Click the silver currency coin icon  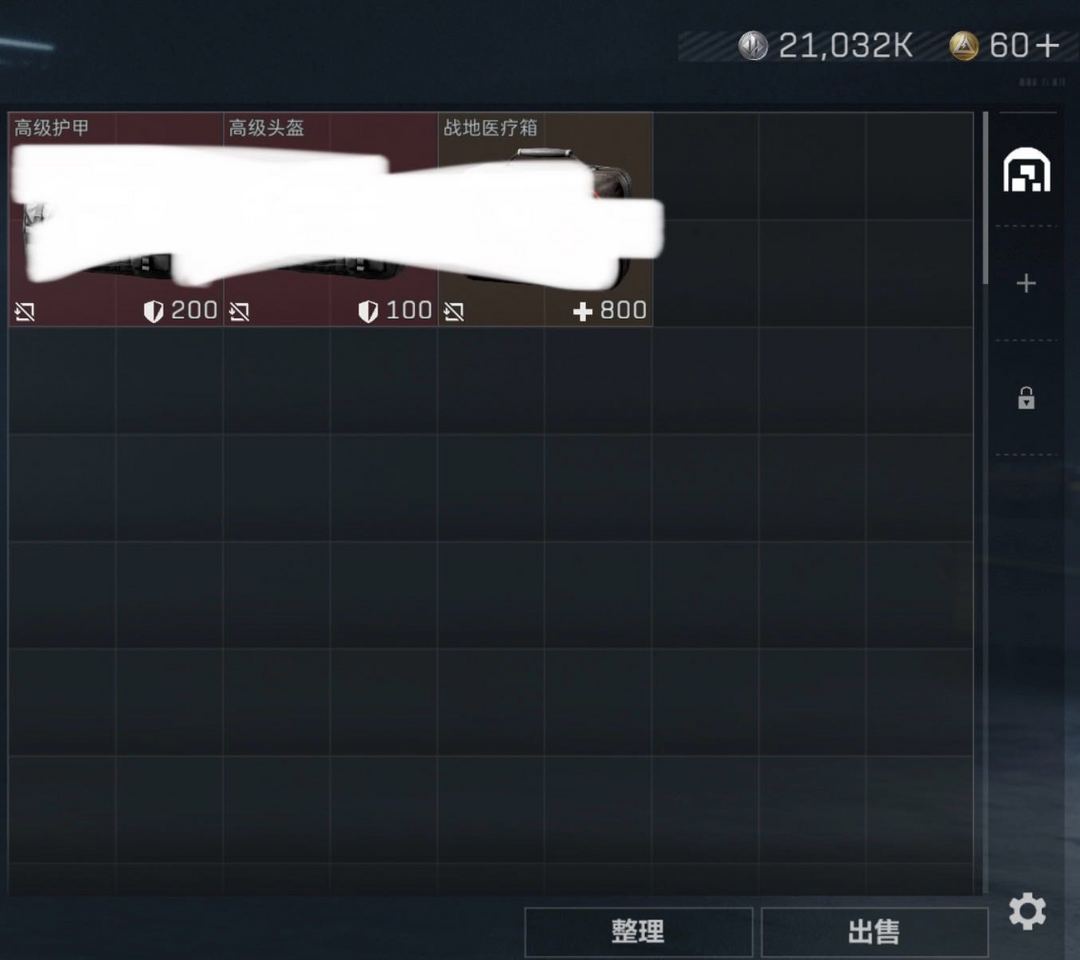click(x=753, y=46)
